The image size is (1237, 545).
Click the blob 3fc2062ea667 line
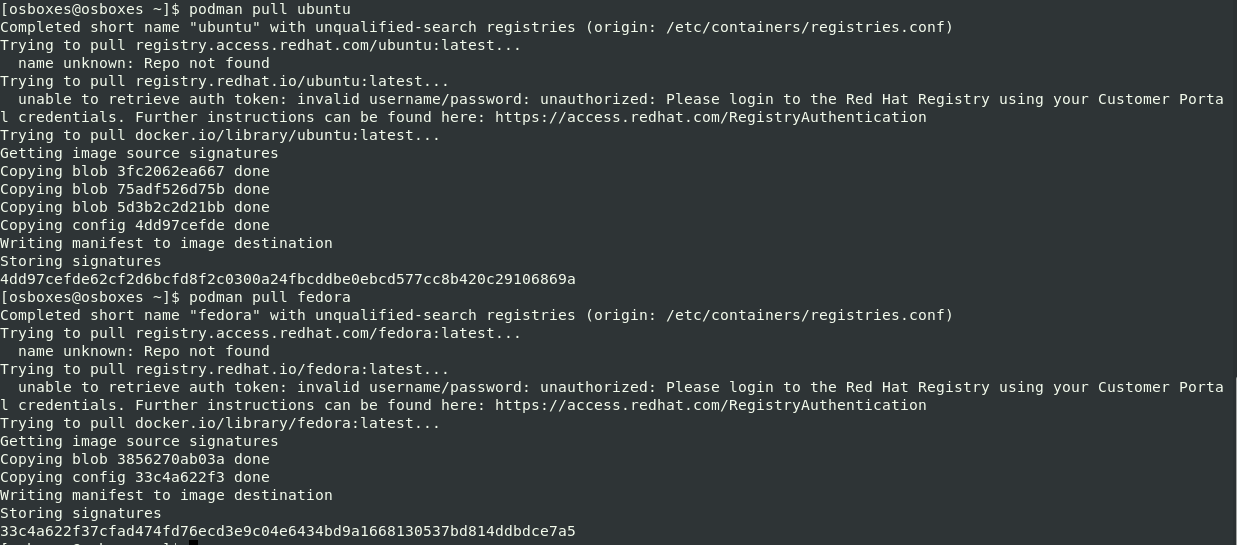[x=135, y=171]
